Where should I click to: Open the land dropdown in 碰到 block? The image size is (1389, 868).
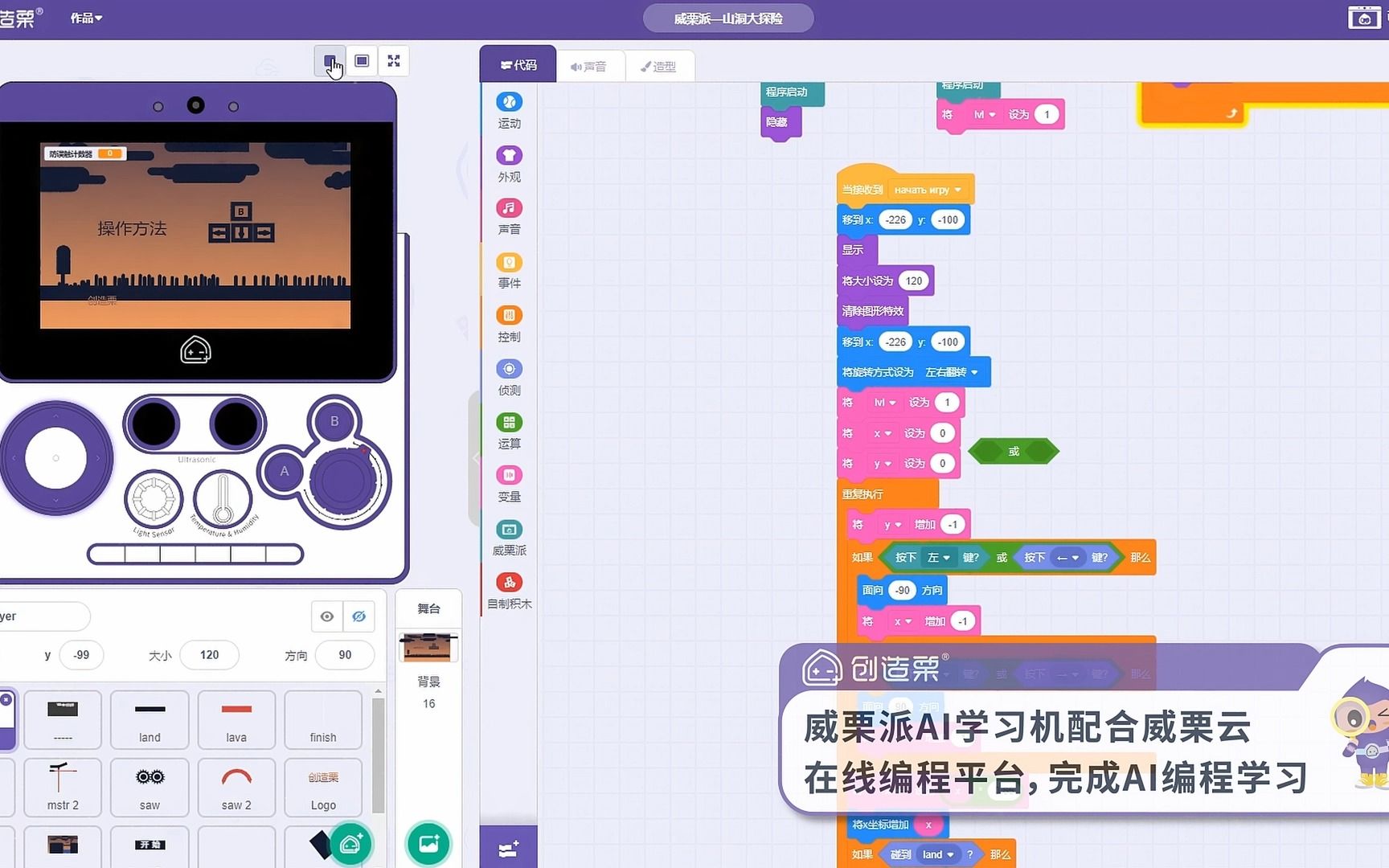938,854
